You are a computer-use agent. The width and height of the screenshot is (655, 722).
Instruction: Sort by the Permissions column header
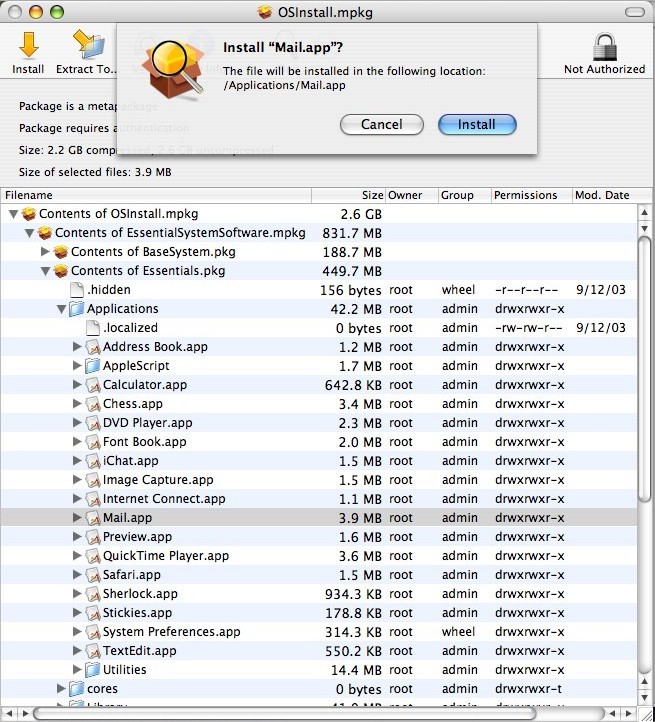click(532, 195)
